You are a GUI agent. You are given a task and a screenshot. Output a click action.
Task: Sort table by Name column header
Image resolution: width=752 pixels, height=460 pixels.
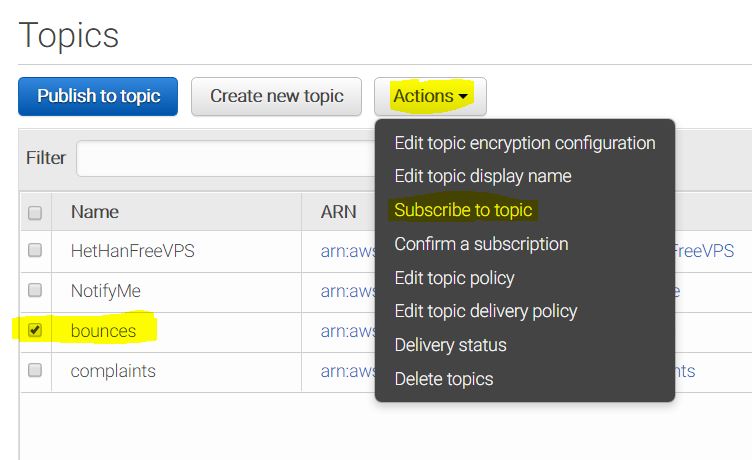tap(95, 212)
